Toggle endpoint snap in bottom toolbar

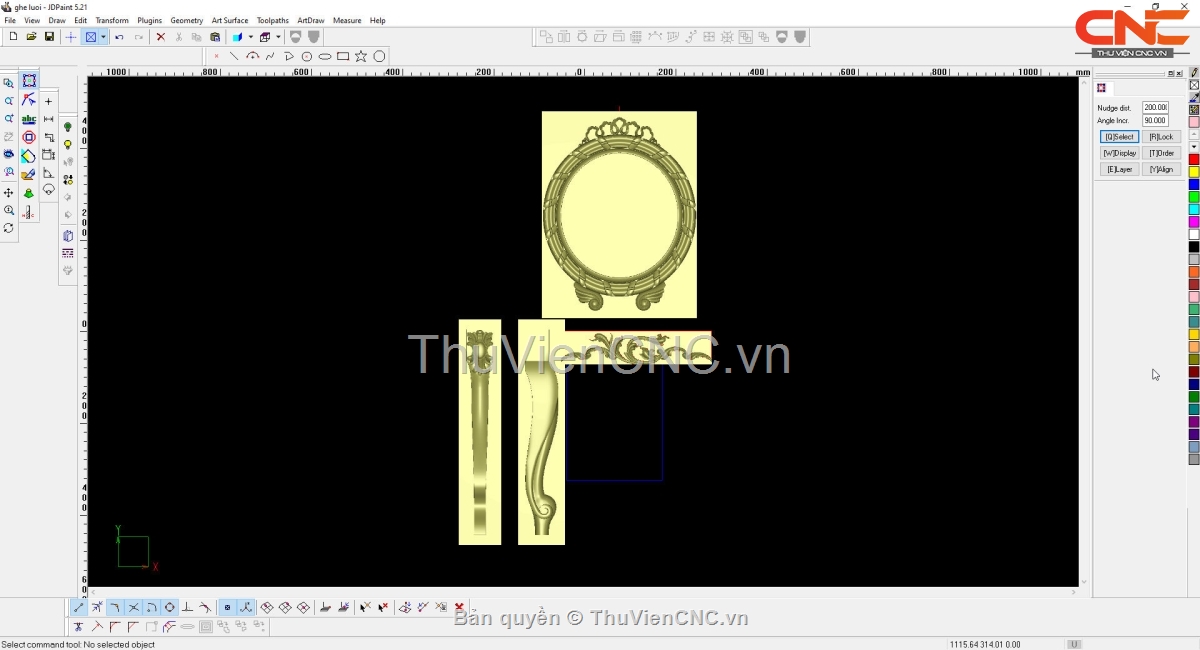(x=79, y=608)
